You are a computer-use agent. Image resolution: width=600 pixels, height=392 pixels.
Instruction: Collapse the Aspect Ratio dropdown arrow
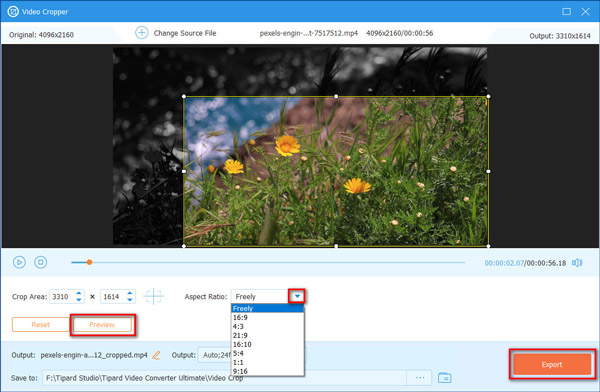[x=297, y=296]
